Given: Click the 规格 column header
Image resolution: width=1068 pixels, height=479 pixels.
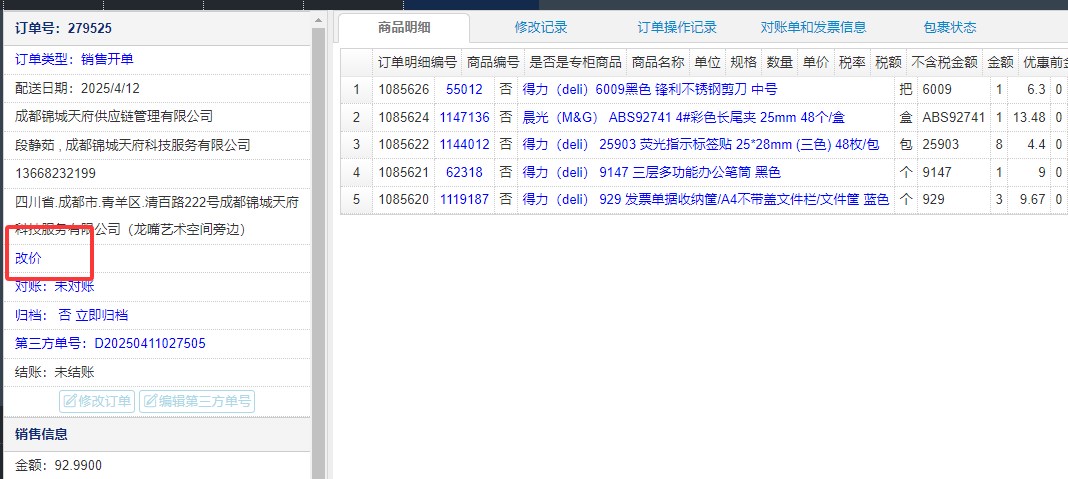Looking at the screenshot, I should [743, 63].
